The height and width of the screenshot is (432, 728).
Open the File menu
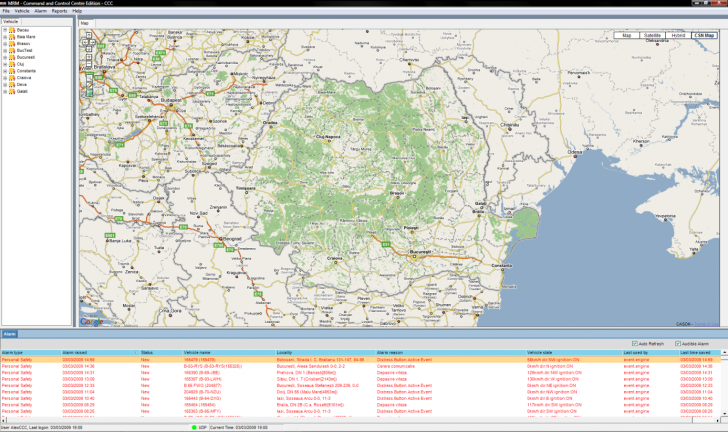point(6,11)
